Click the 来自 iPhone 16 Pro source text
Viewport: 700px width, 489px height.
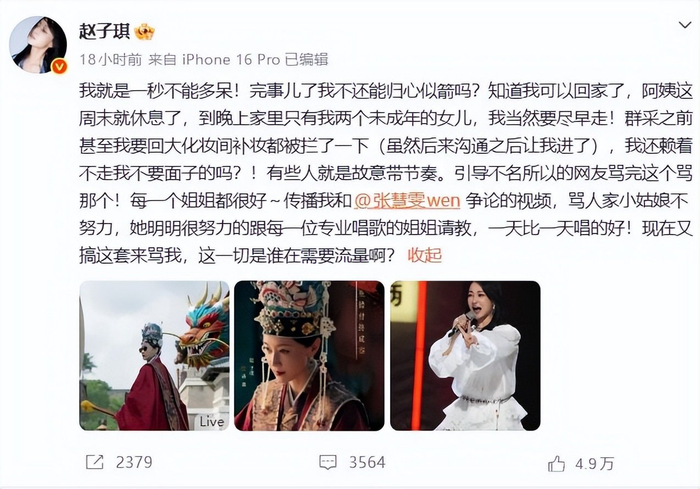(x=214, y=59)
